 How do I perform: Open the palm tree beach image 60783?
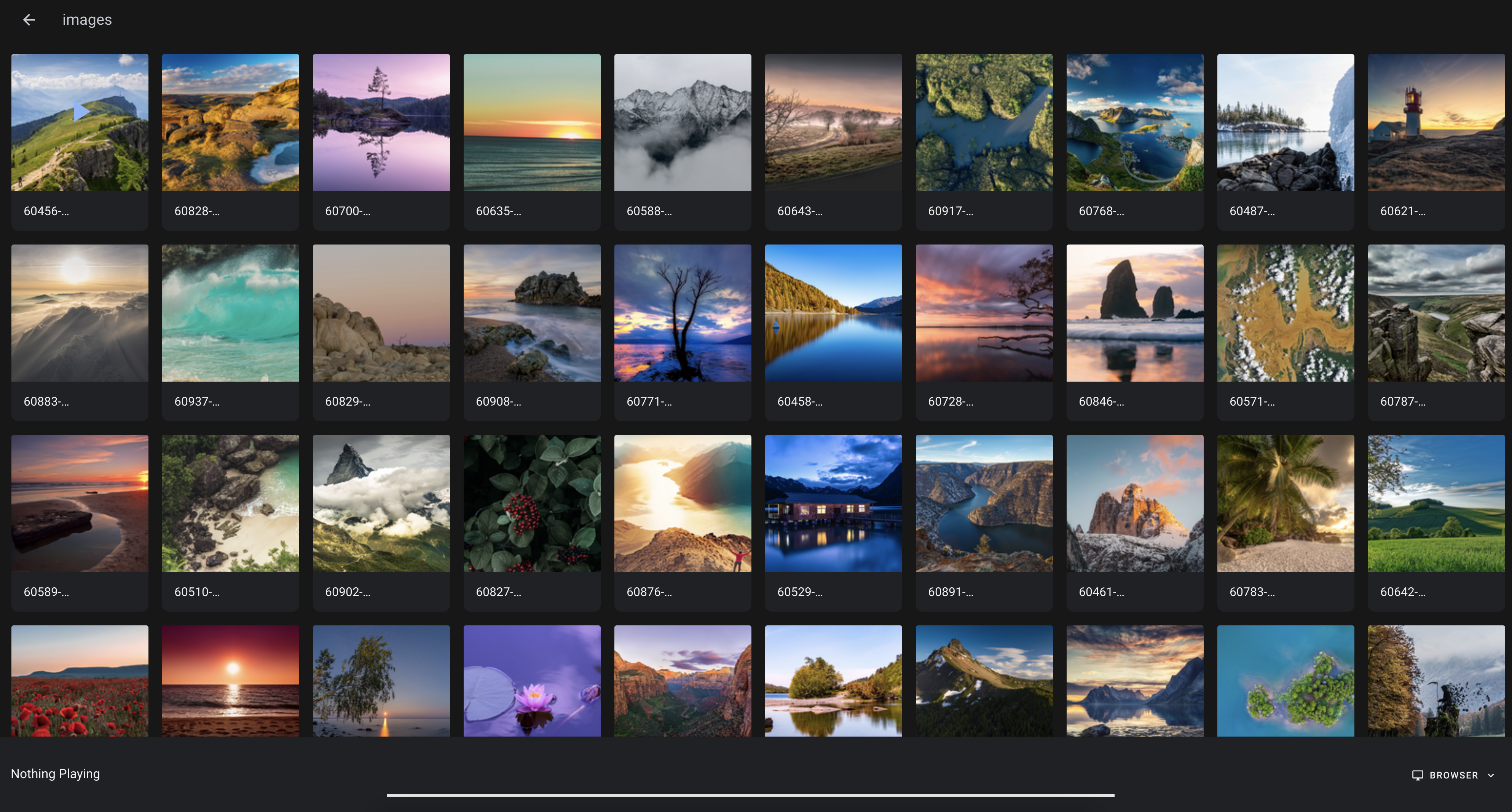pyautogui.click(x=1286, y=503)
